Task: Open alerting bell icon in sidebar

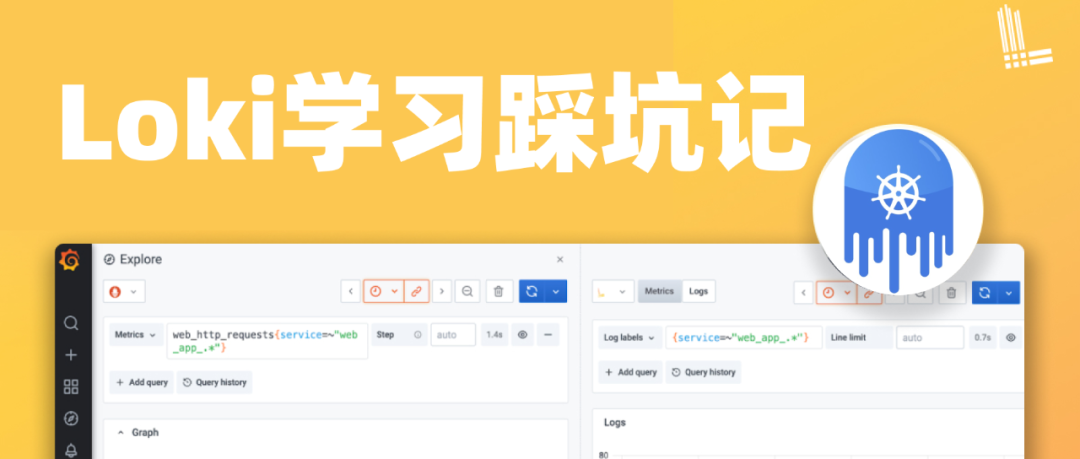Action: [71, 450]
